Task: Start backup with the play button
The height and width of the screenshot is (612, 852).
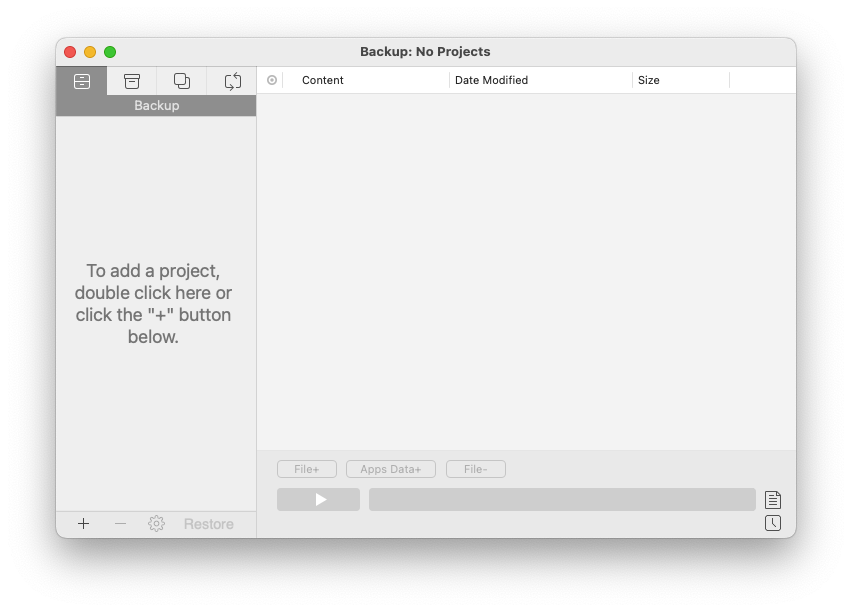Action: click(x=318, y=499)
